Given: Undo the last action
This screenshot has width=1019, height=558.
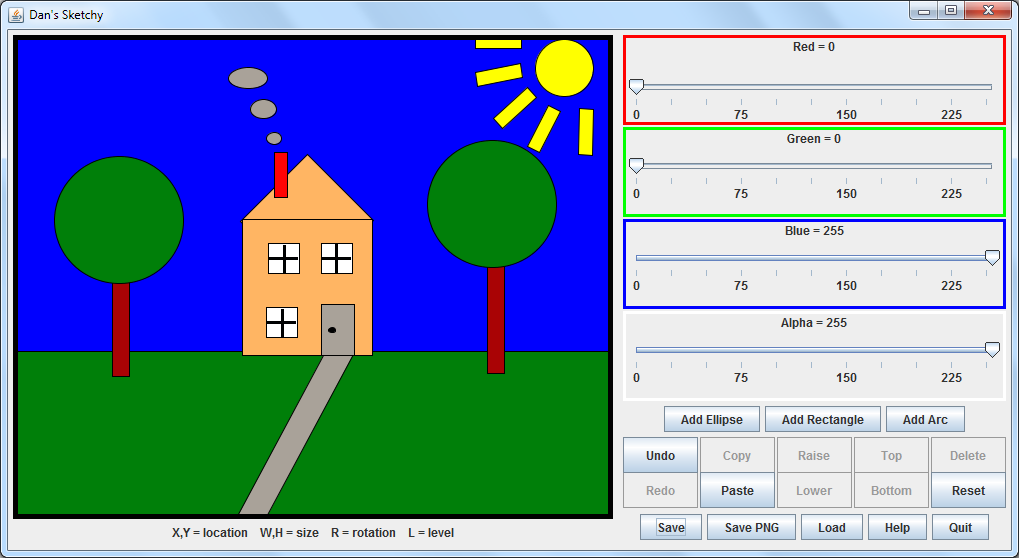Looking at the screenshot, I should 660,455.
